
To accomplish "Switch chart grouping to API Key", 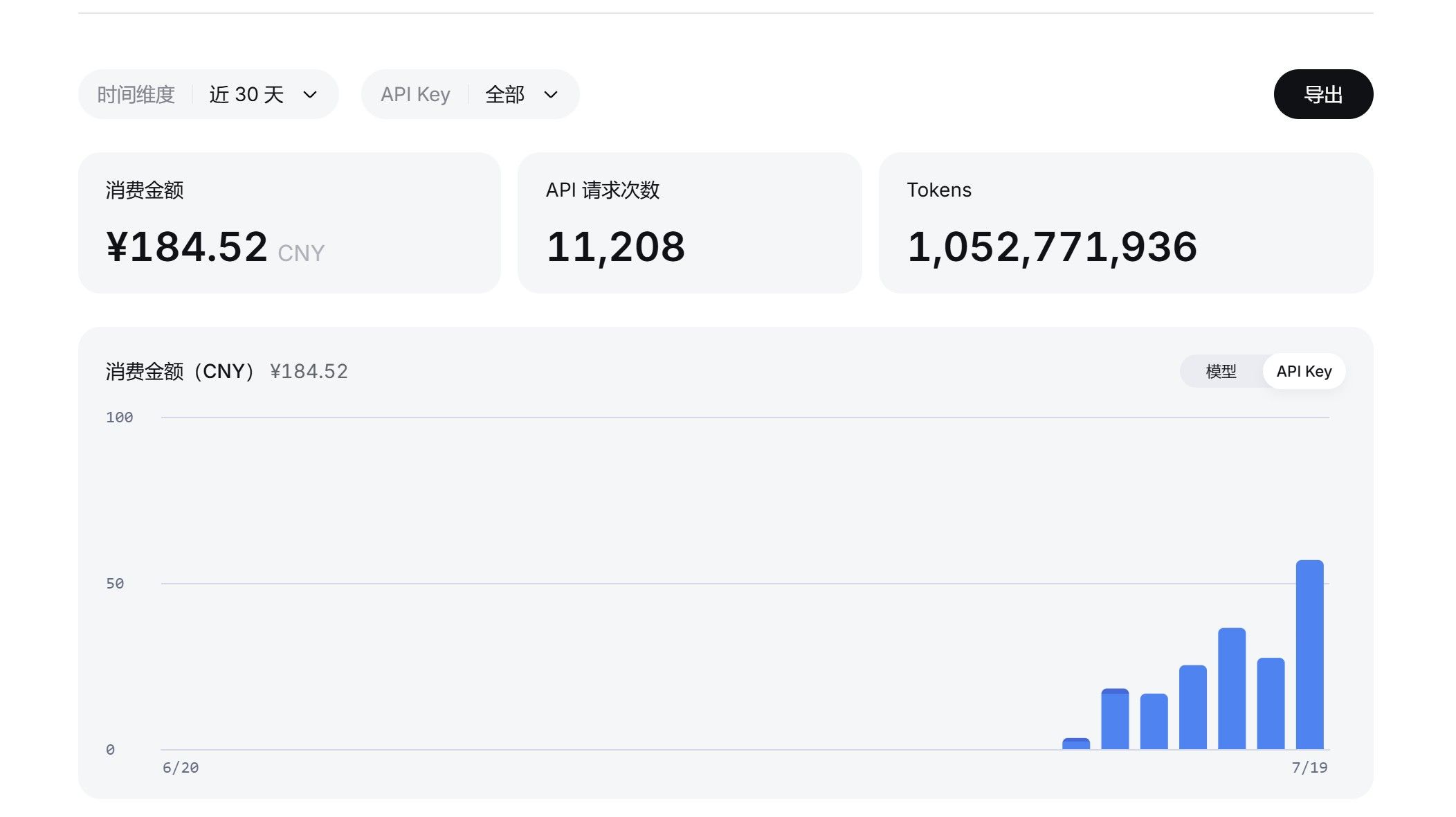I will coord(1304,372).
